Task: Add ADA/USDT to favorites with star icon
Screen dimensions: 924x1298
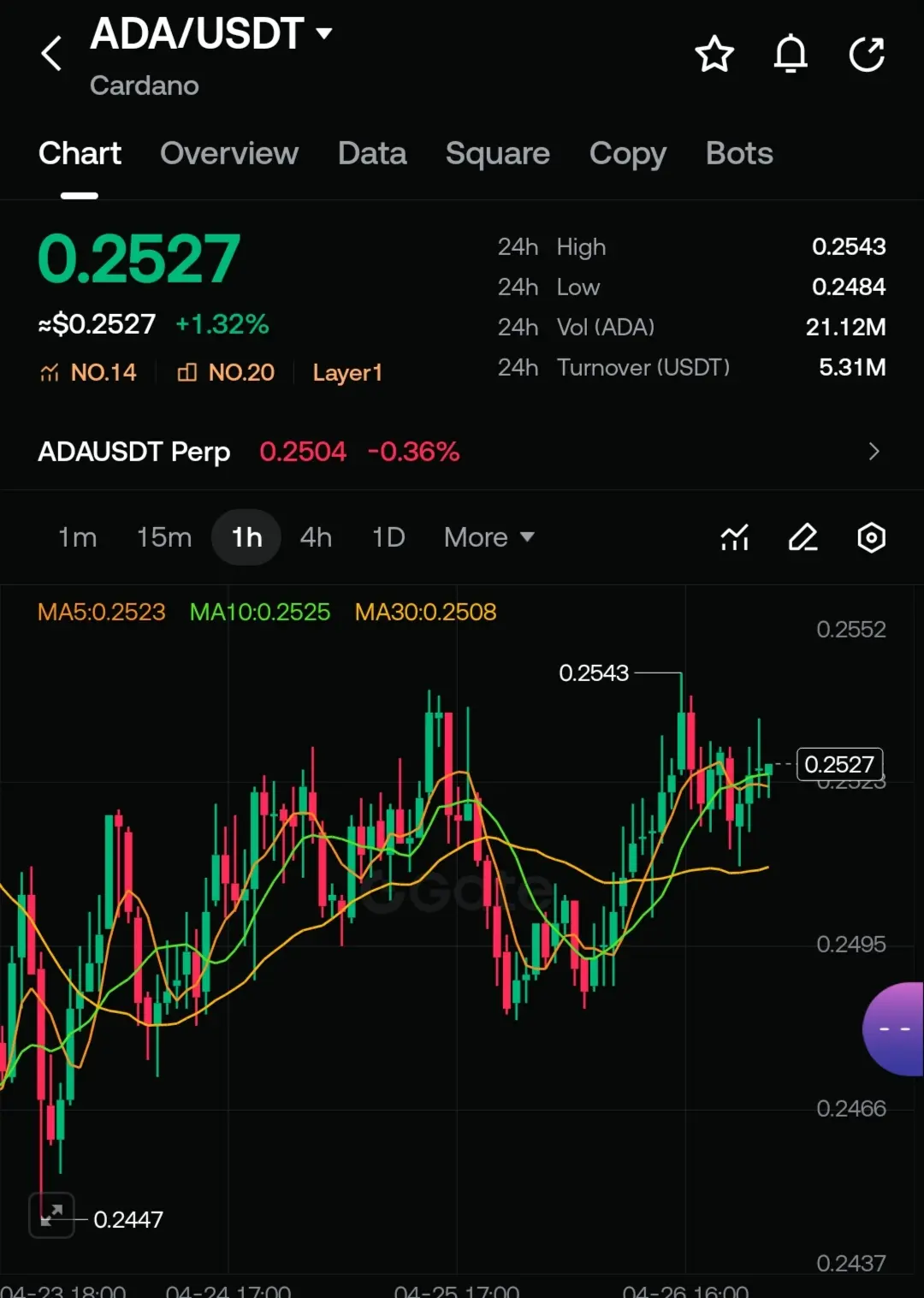Action: 714,55
